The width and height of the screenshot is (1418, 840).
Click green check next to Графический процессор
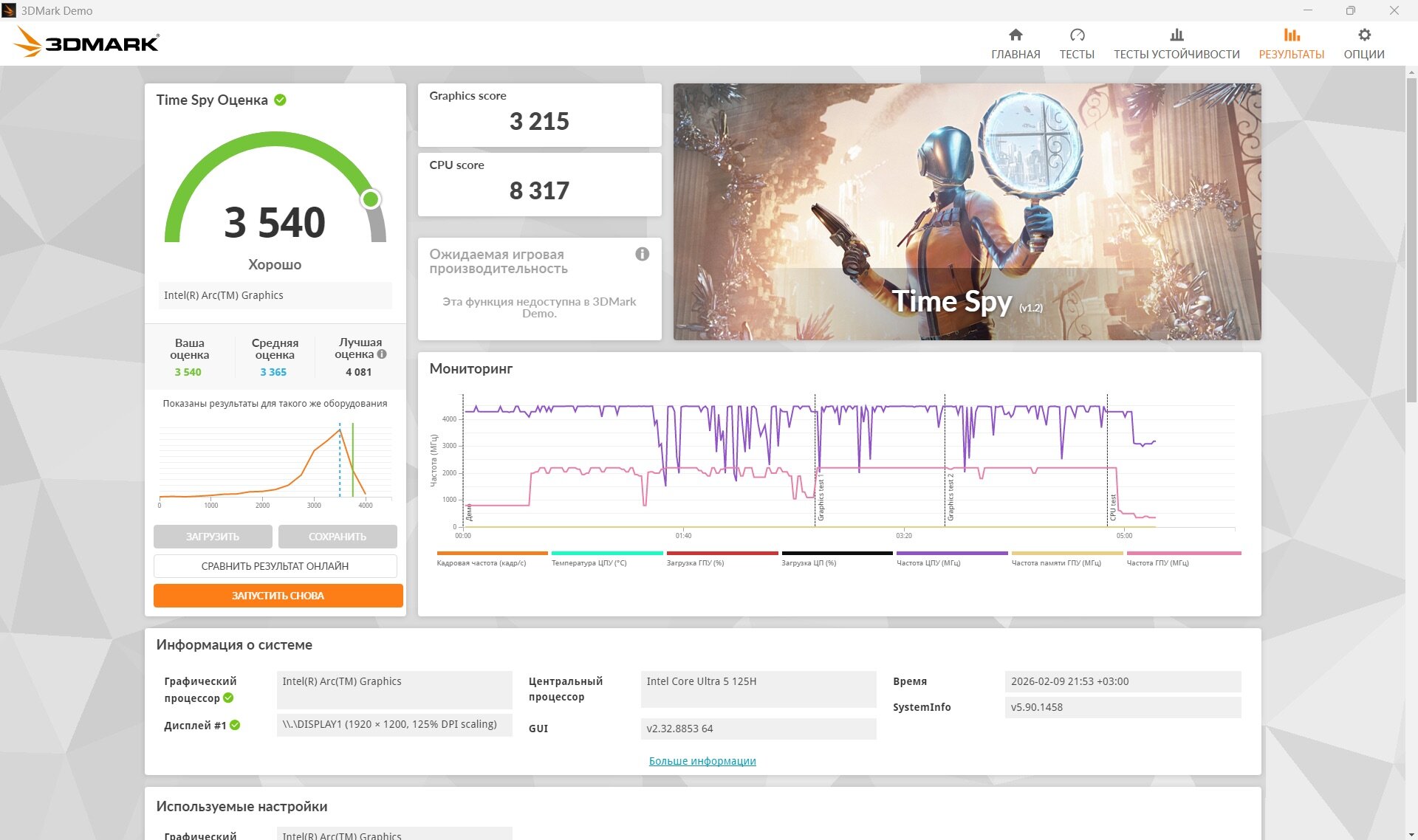(x=228, y=698)
